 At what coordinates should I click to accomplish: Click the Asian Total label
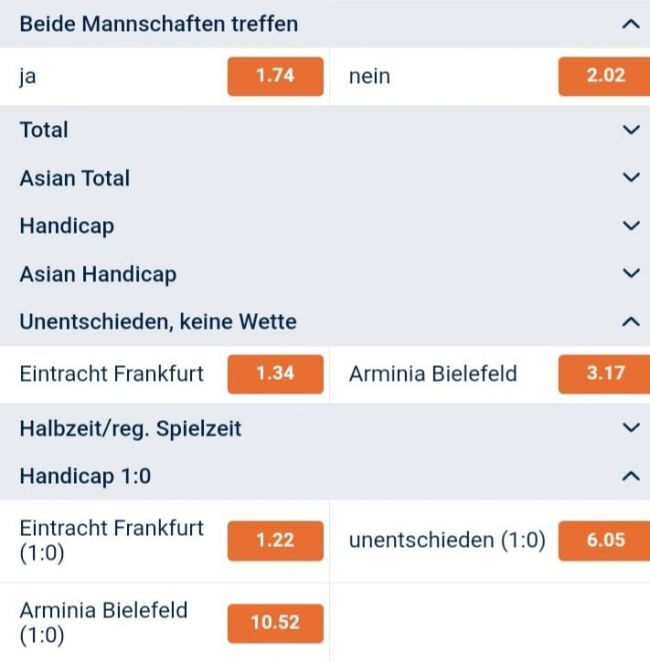[x=75, y=178]
